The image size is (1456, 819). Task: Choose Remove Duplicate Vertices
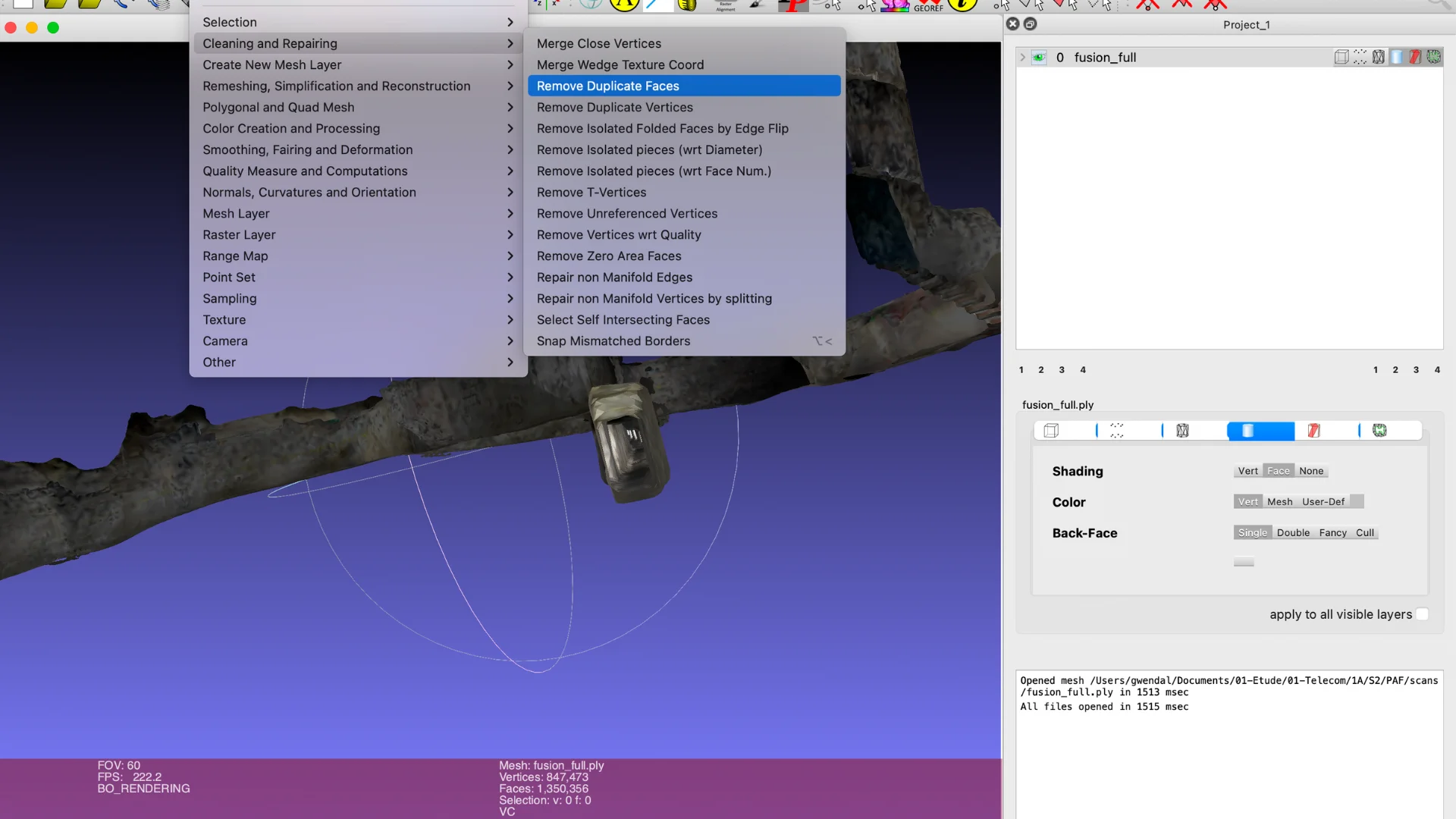click(684, 107)
